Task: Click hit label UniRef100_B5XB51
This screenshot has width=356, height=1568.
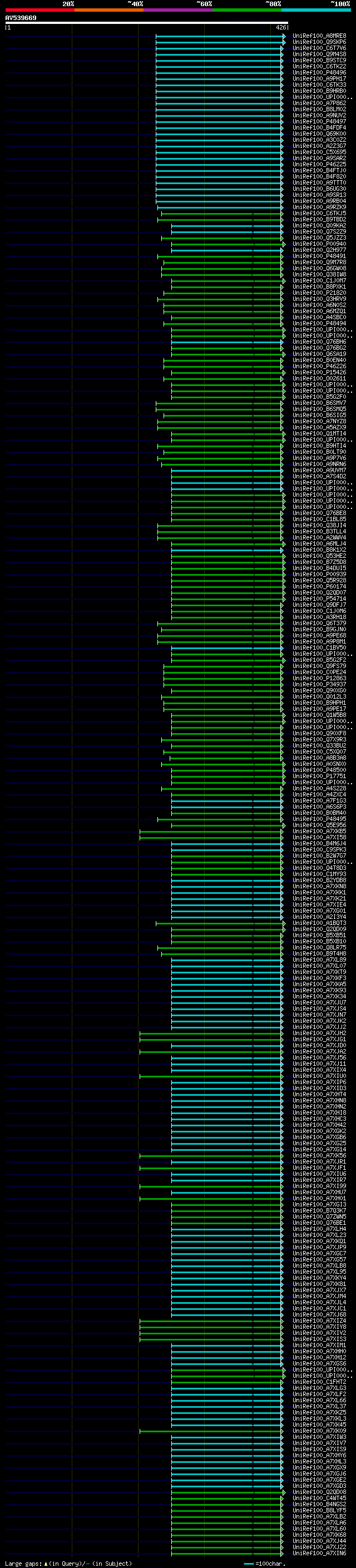Action: (319, 936)
